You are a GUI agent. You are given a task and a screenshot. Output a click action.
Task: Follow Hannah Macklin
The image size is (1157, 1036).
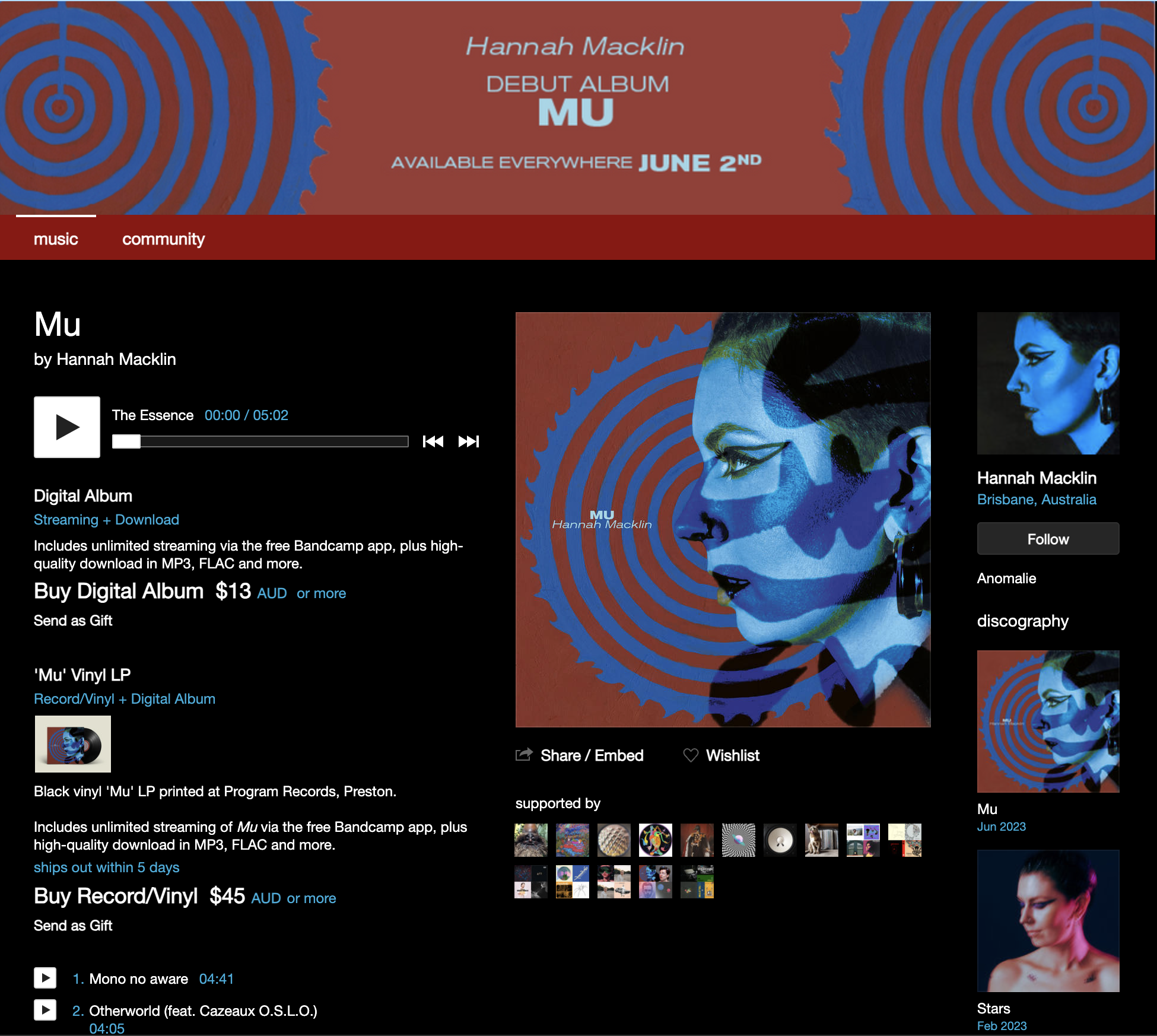point(1048,539)
